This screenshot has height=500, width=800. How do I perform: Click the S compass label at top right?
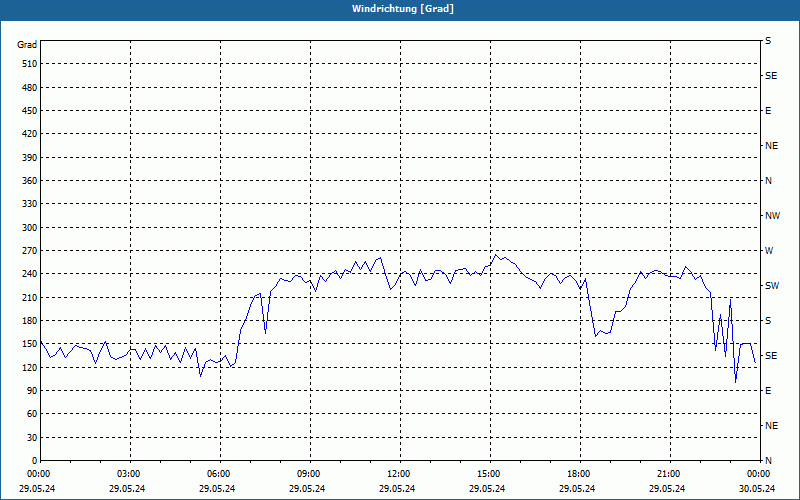768,41
